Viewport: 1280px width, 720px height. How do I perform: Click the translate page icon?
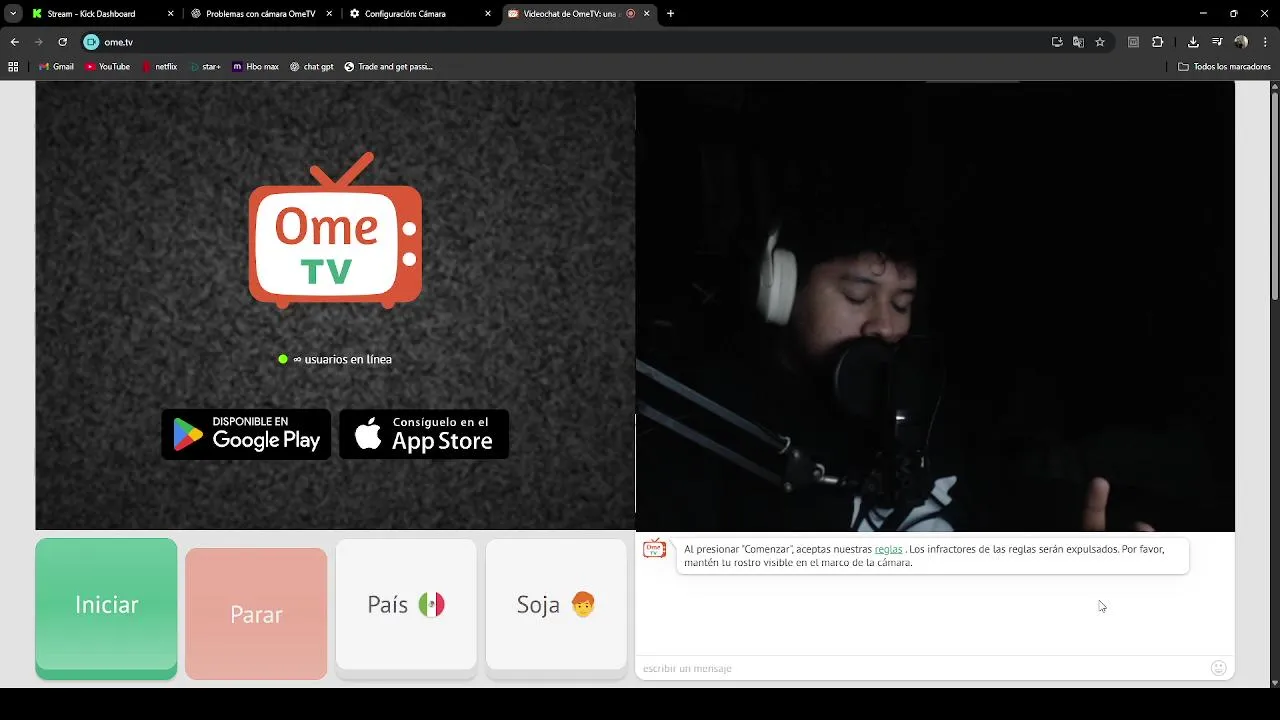tap(1078, 42)
